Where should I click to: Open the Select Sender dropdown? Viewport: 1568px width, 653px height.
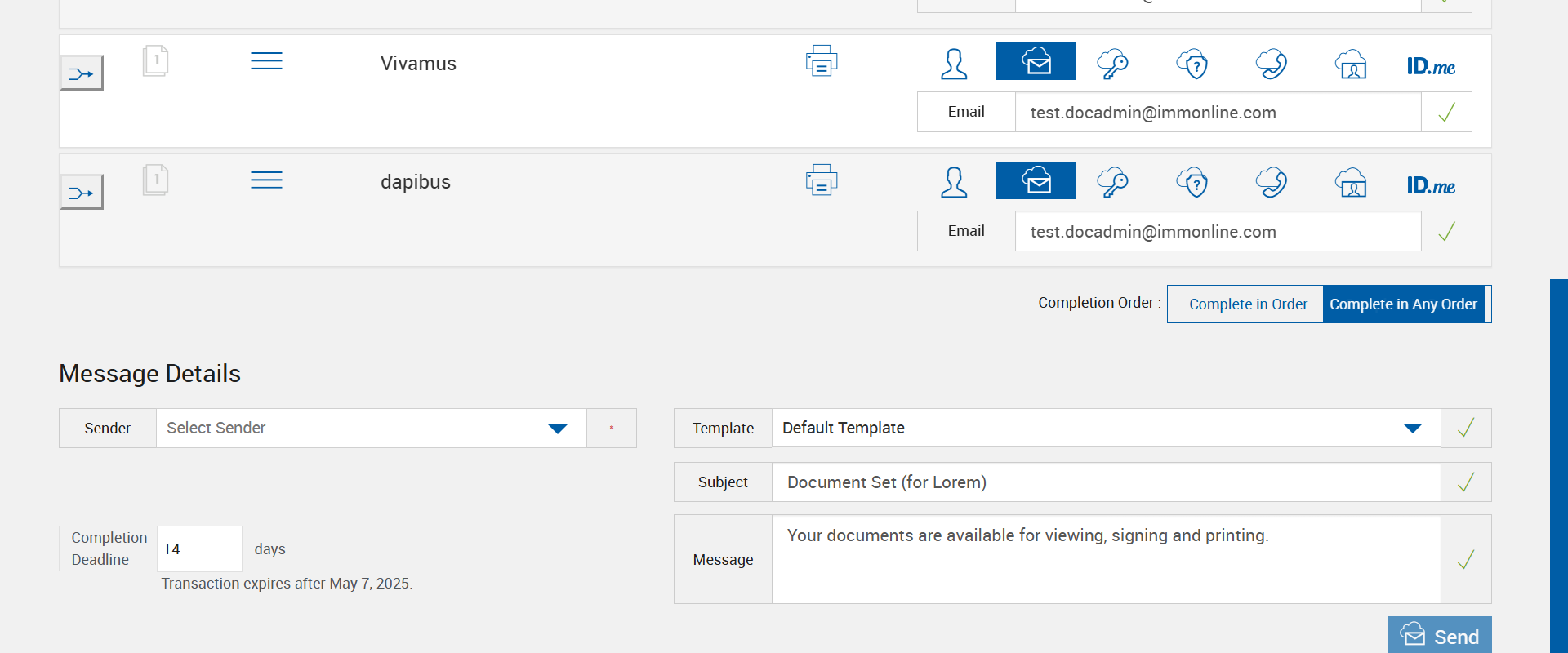[371, 429]
